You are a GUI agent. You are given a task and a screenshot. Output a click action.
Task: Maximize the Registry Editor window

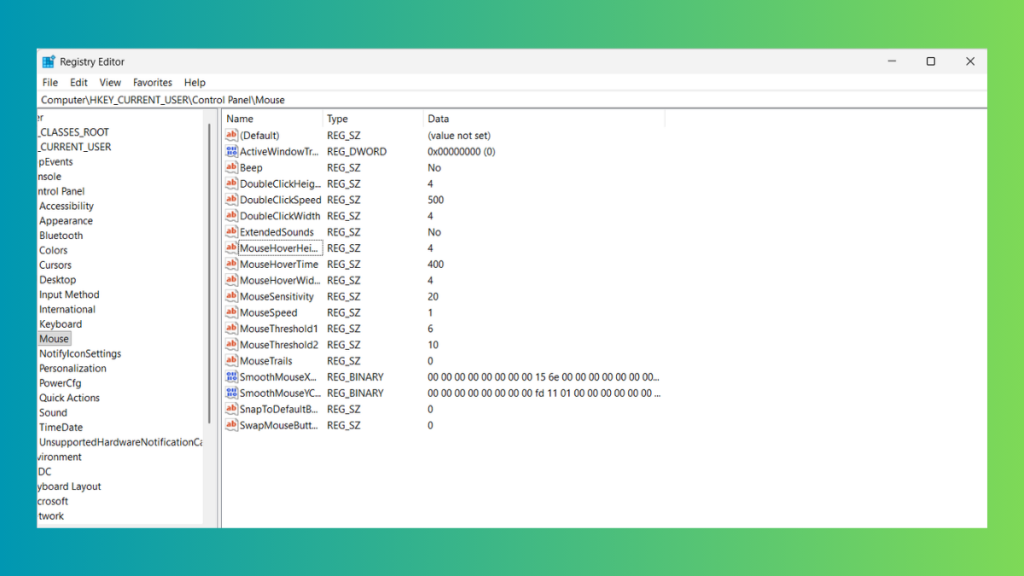tap(931, 61)
